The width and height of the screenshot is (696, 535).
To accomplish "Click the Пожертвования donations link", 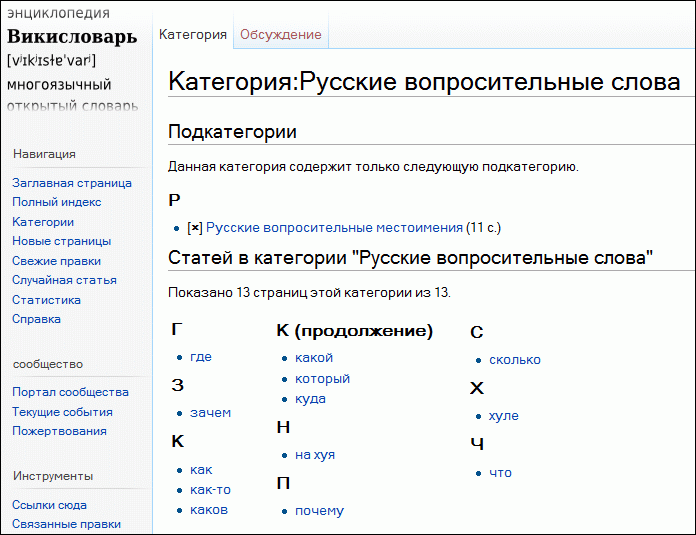I will [59, 431].
